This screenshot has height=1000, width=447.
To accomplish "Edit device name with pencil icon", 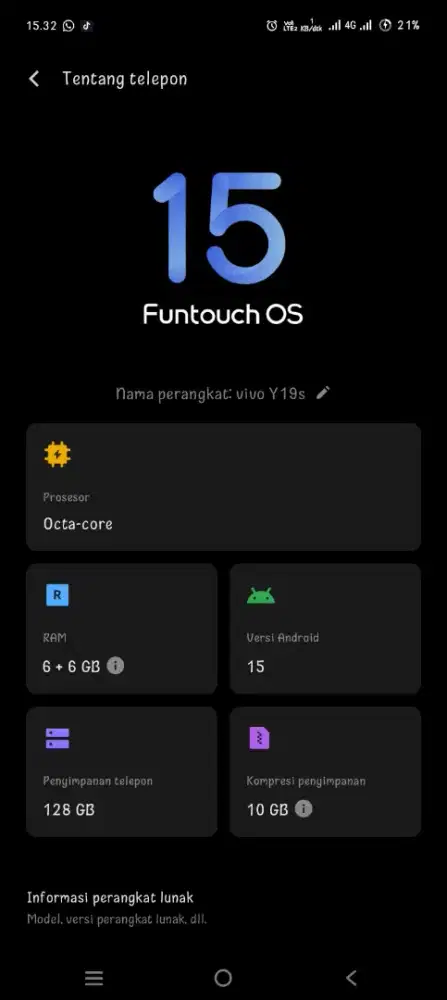I will (x=323, y=393).
